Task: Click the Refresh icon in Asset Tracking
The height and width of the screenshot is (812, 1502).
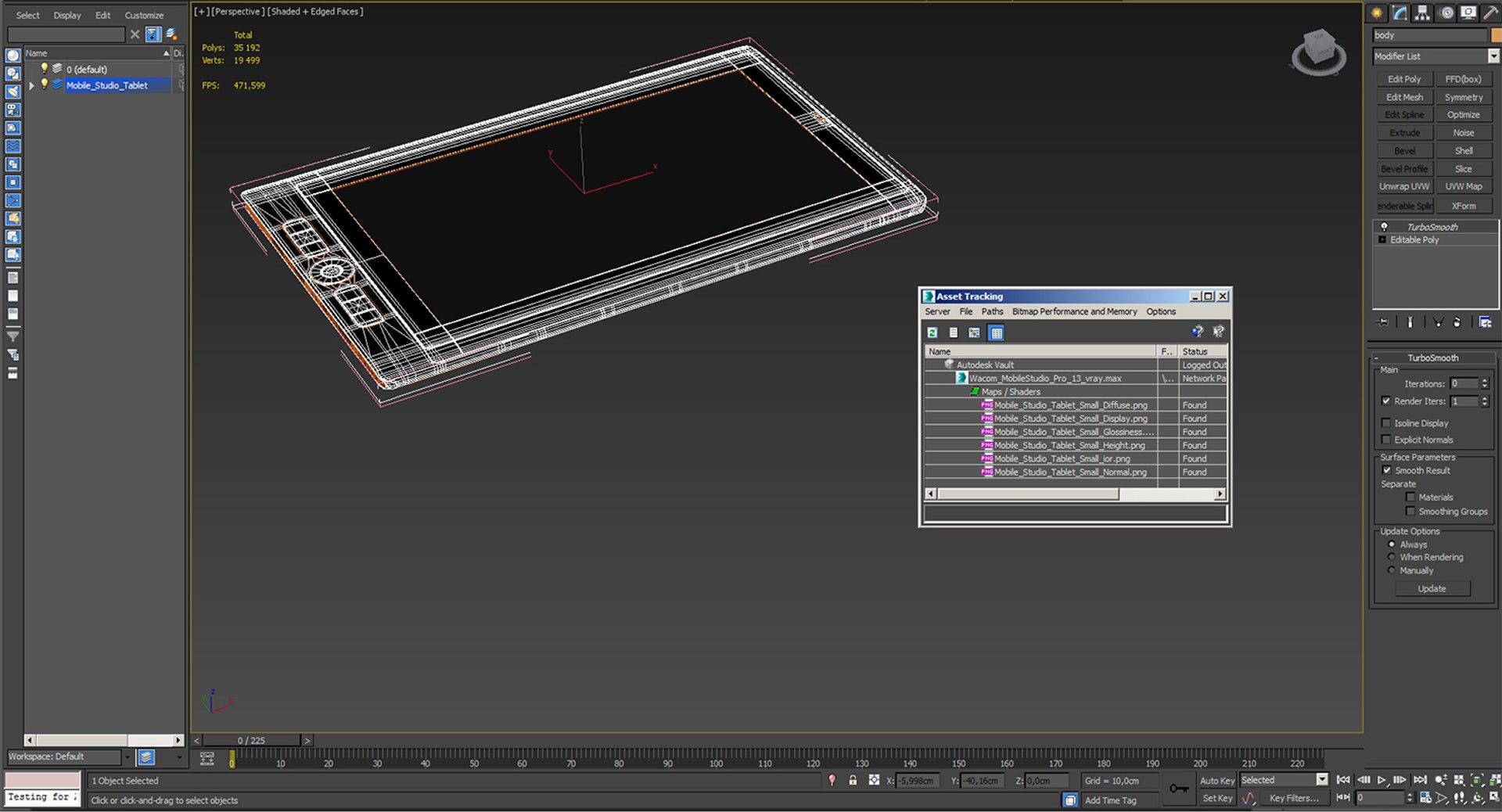Action: 932,332
